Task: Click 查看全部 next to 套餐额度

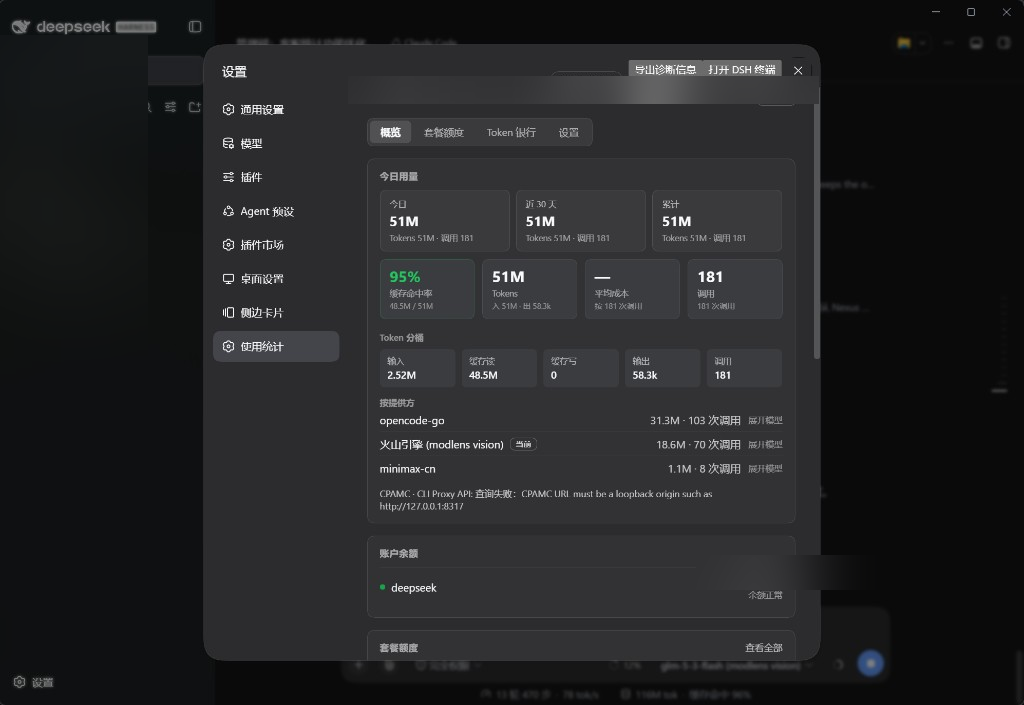Action: pyautogui.click(x=763, y=648)
